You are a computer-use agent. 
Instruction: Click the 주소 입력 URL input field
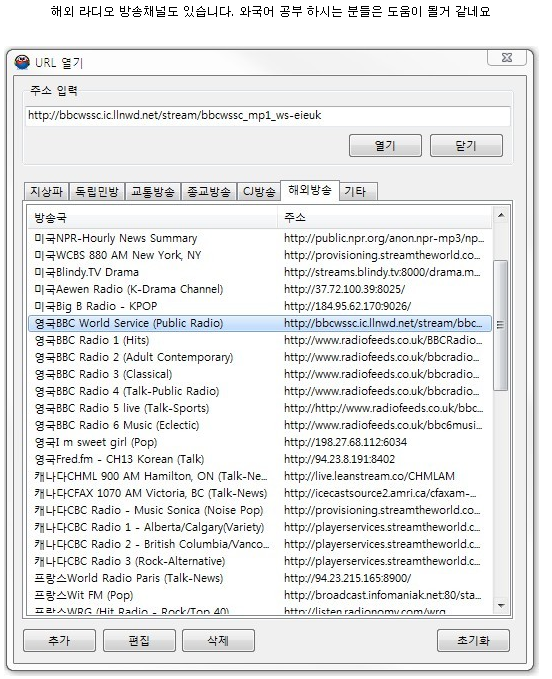[268, 116]
